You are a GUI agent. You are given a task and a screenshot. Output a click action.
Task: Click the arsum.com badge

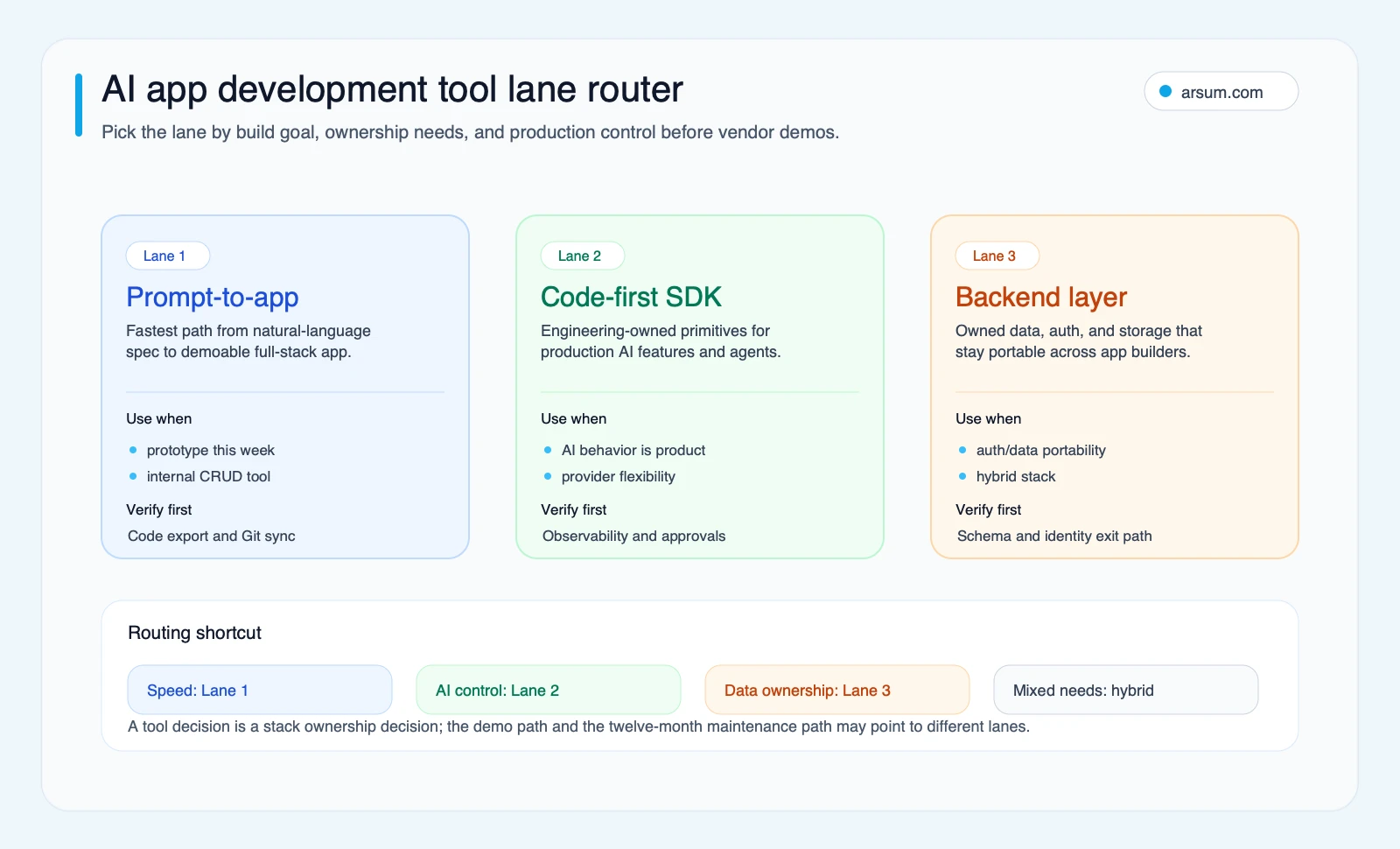click(1221, 91)
